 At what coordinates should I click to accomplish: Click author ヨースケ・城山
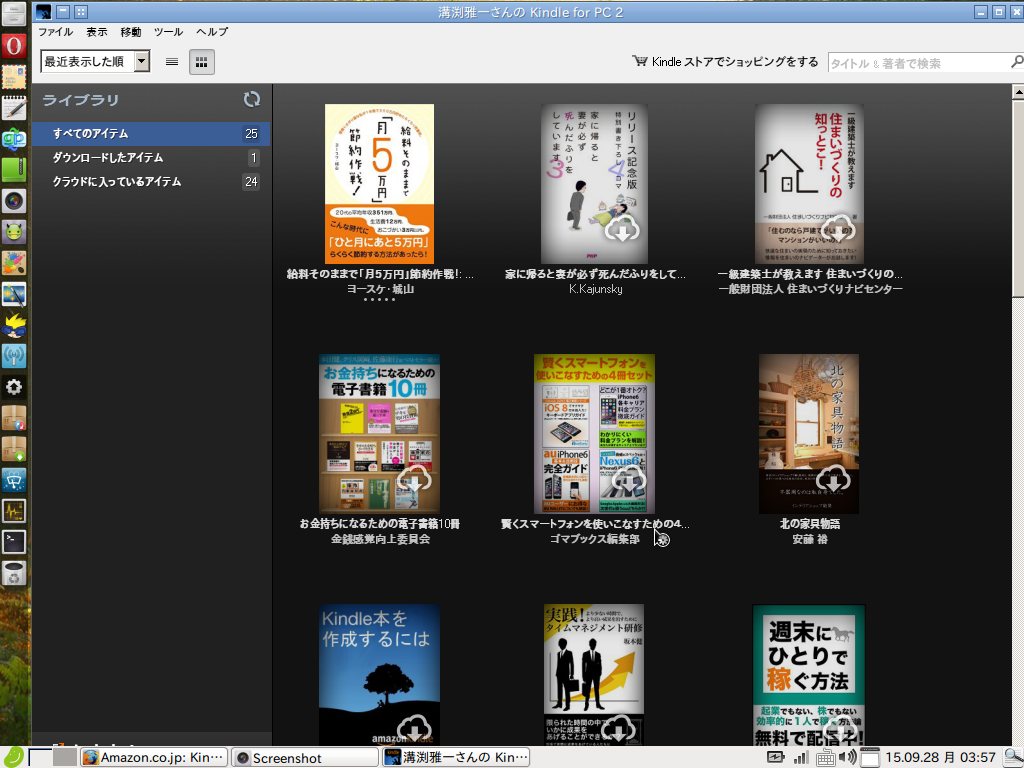point(380,289)
